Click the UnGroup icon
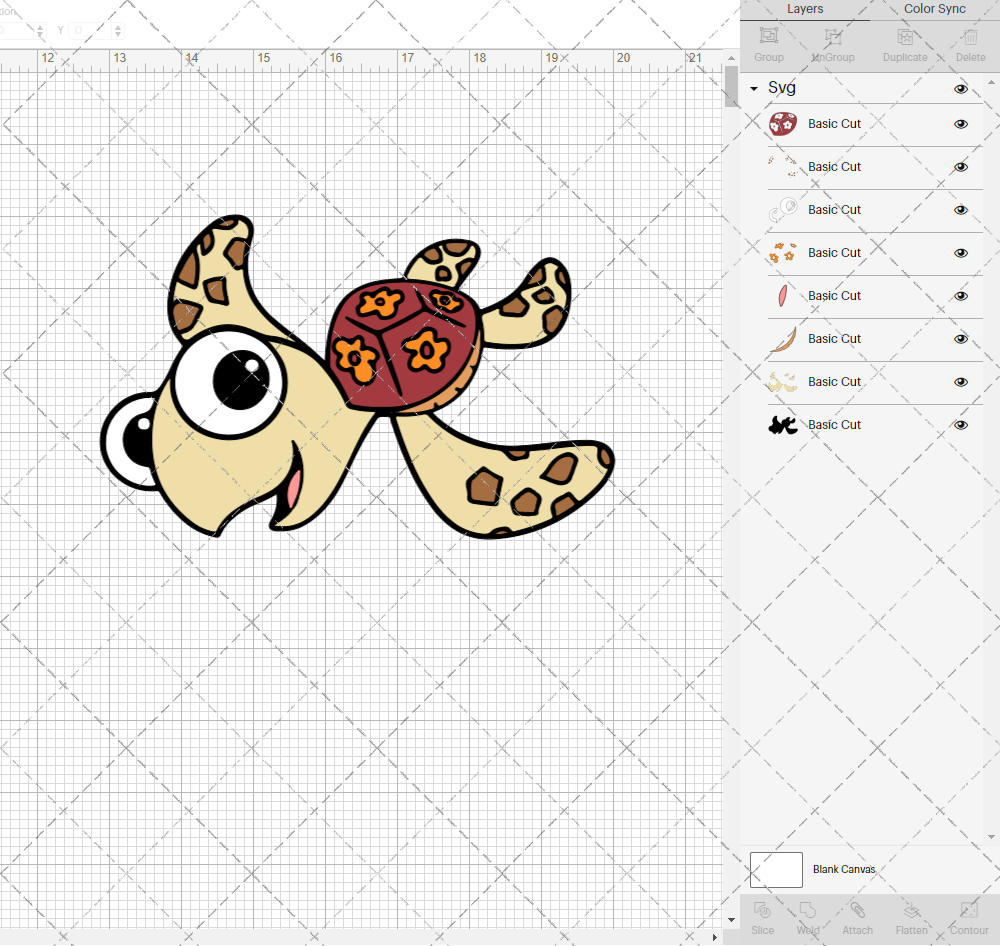This screenshot has width=1000, height=946. pos(832,36)
